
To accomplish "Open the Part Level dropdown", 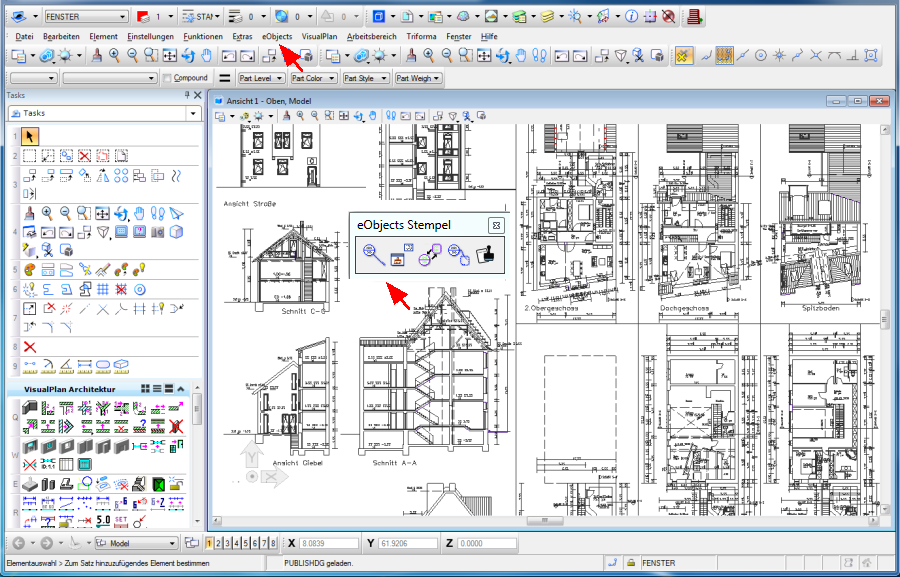I will point(262,78).
